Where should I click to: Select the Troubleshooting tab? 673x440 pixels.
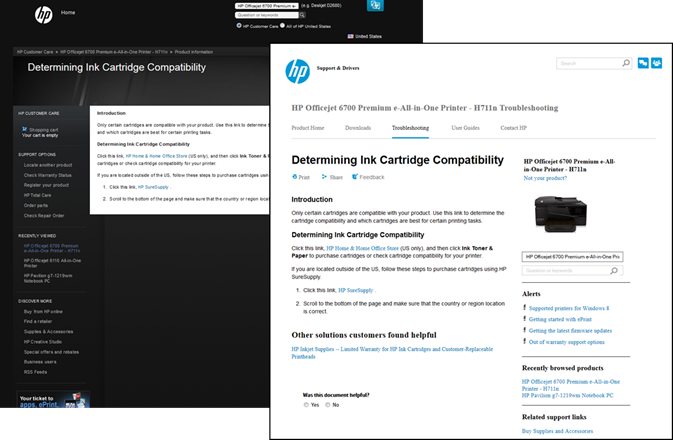pos(410,128)
